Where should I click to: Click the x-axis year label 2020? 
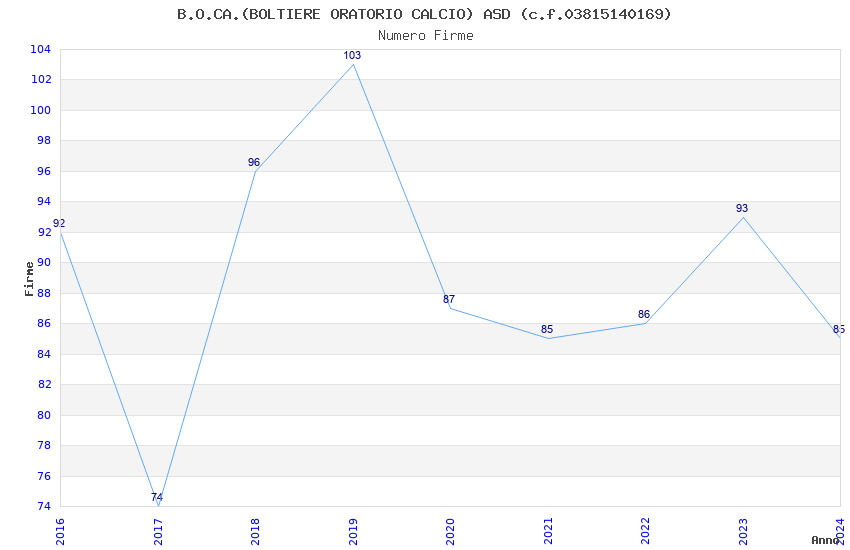pyautogui.click(x=450, y=532)
